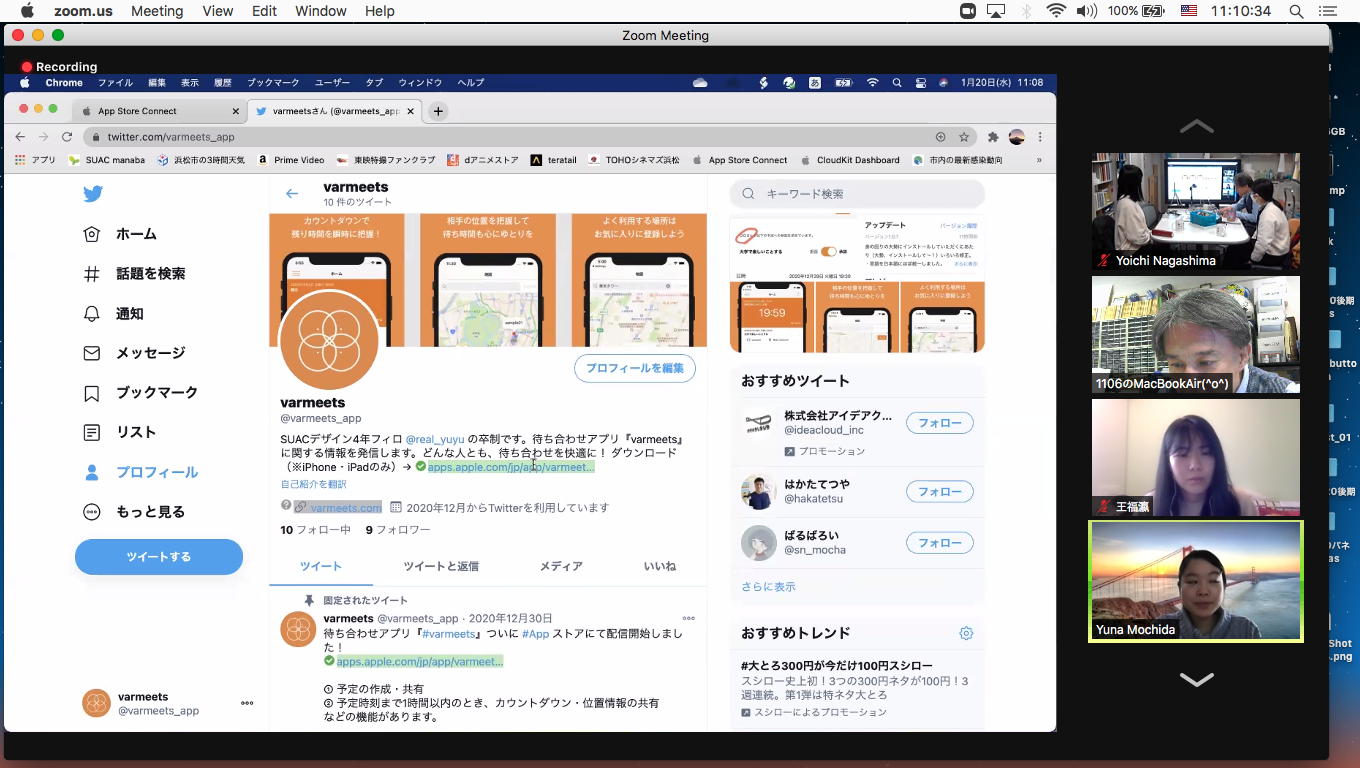
Task: Select Yuna Mochida video thumbnail
Action: pos(1196,581)
